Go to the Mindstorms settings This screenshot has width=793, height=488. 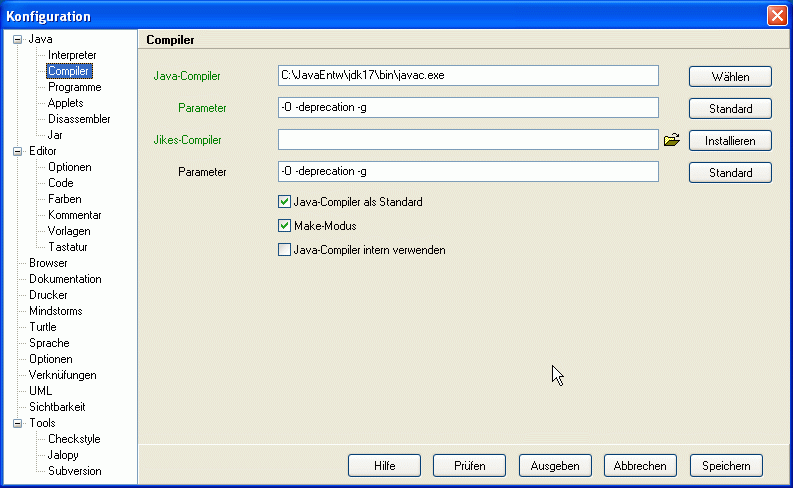point(55,311)
